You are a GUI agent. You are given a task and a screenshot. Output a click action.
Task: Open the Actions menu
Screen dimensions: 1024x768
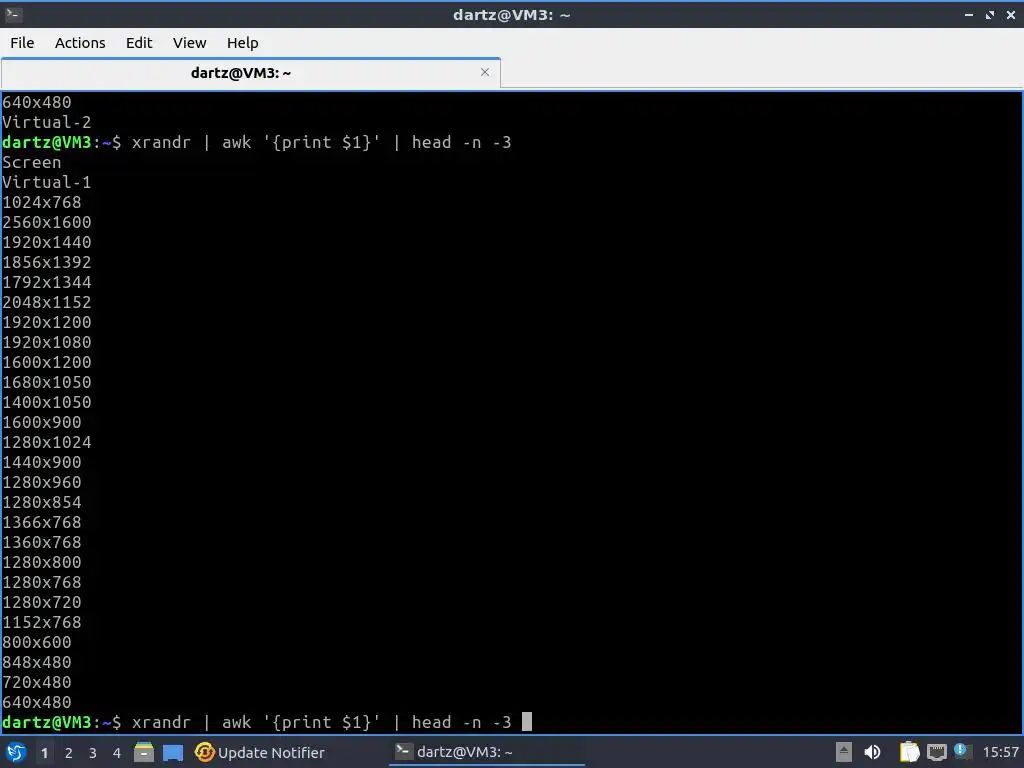pyautogui.click(x=80, y=42)
